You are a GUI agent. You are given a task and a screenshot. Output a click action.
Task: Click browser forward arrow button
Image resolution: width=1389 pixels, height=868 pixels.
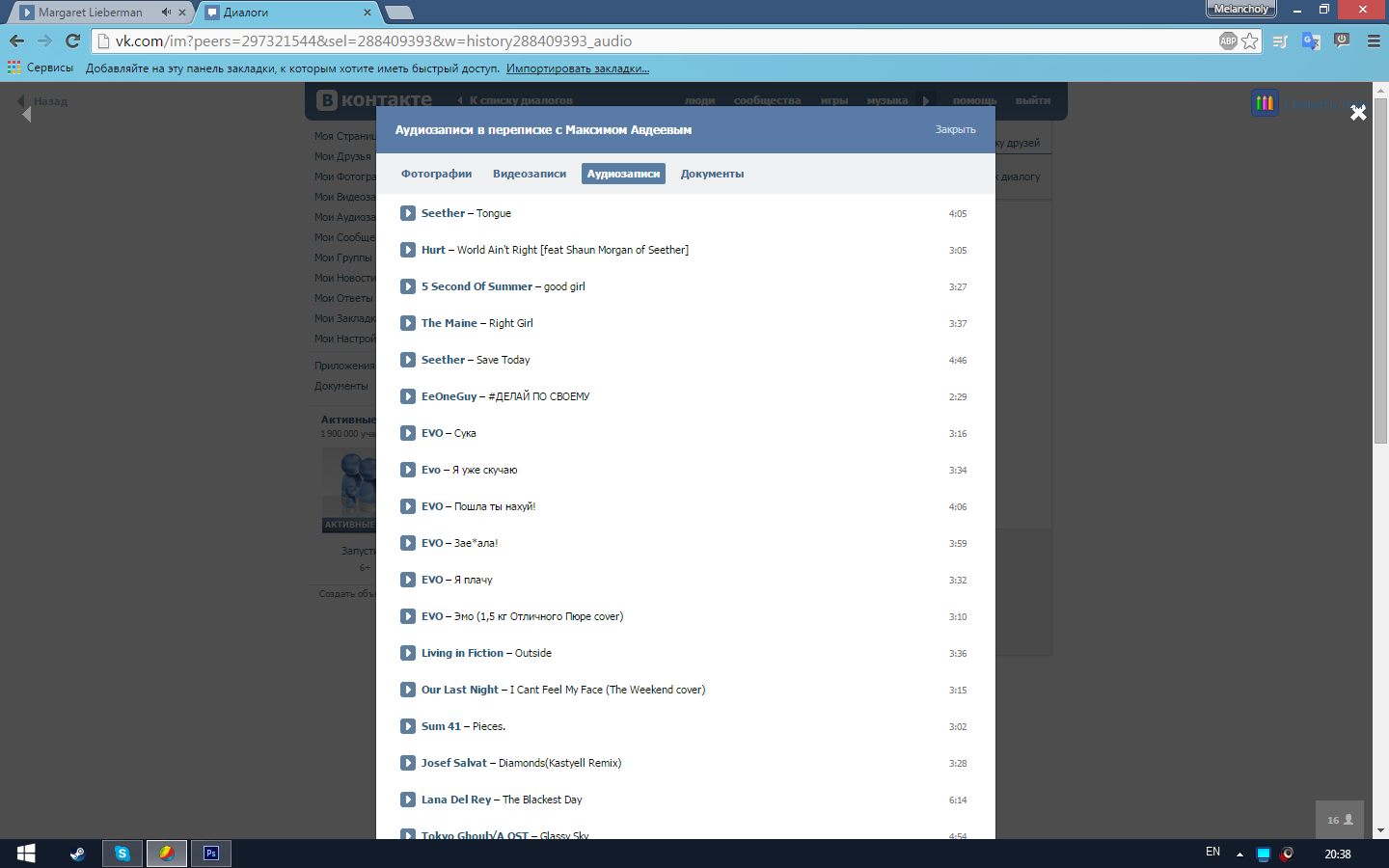point(44,41)
